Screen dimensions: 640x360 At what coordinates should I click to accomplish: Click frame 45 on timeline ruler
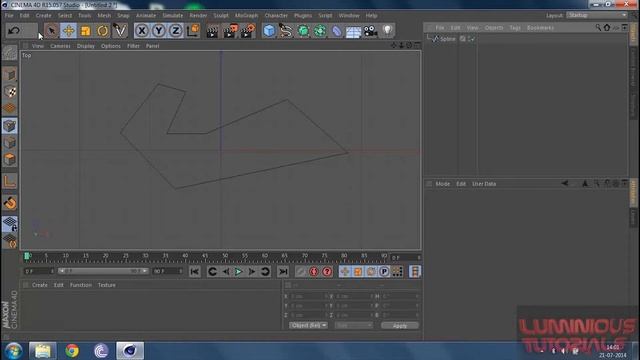tap(204, 257)
